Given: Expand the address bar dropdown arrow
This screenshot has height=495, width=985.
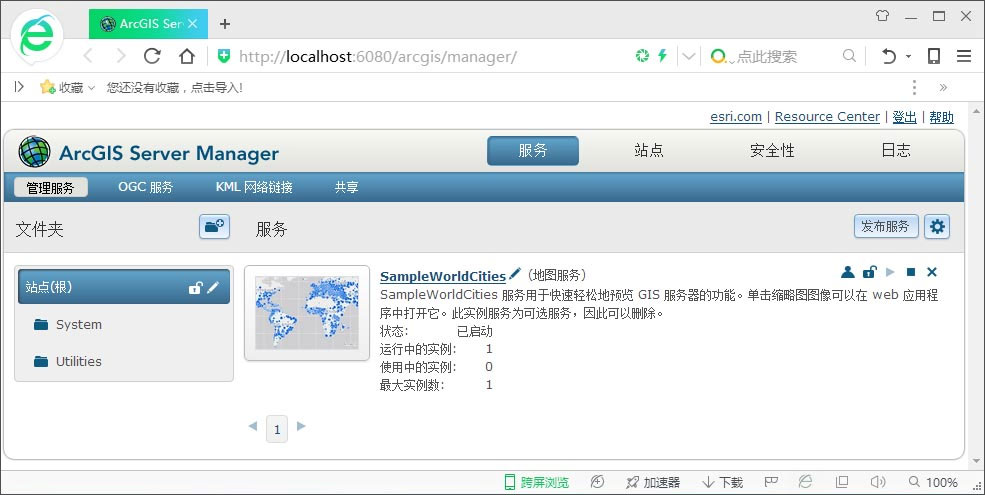Looking at the screenshot, I should pyautogui.click(x=688, y=57).
